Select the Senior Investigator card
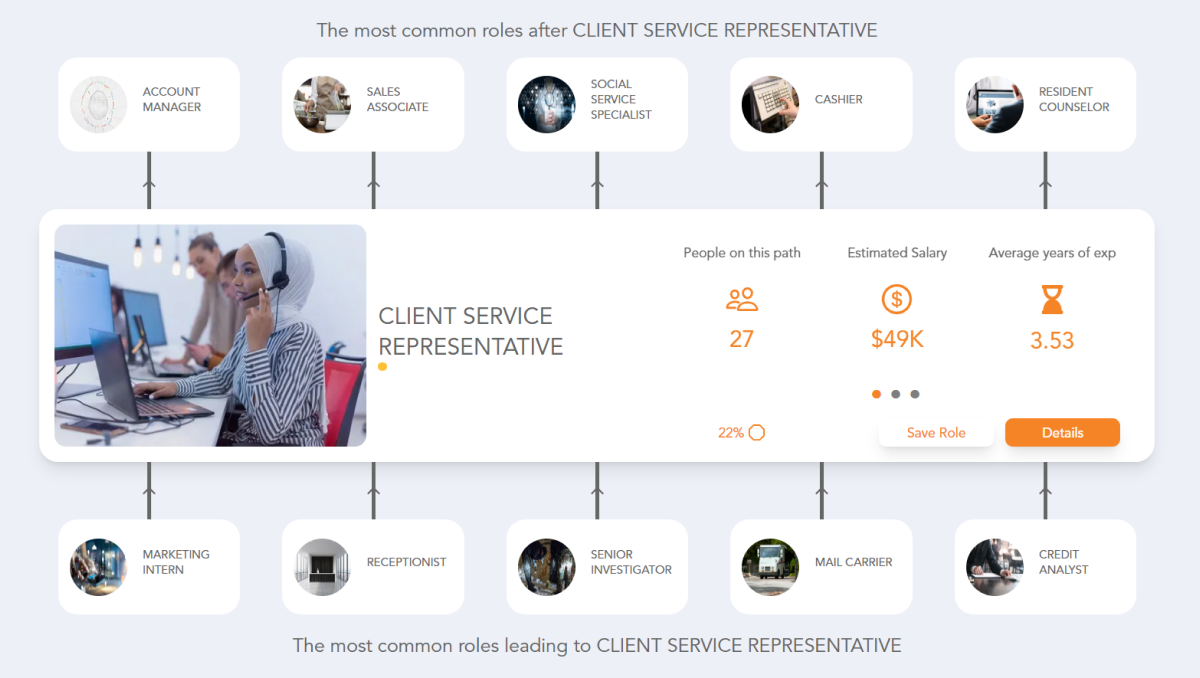1200x678 pixels. click(x=597, y=567)
